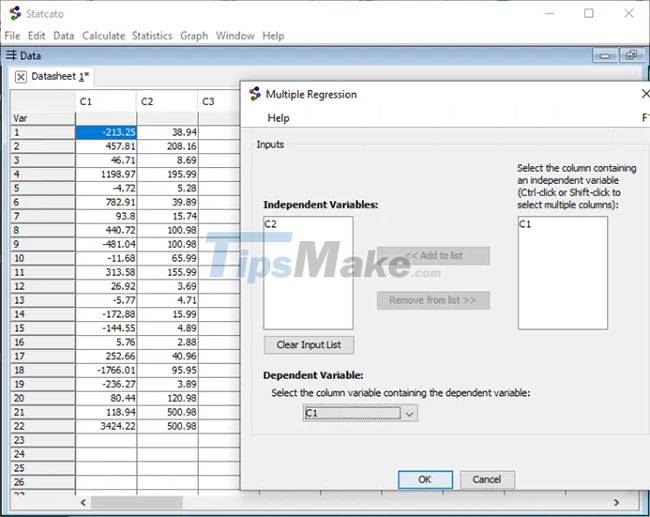This screenshot has height=517, width=650.
Task: Select cell with value 1198.97
Action: [106, 174]
